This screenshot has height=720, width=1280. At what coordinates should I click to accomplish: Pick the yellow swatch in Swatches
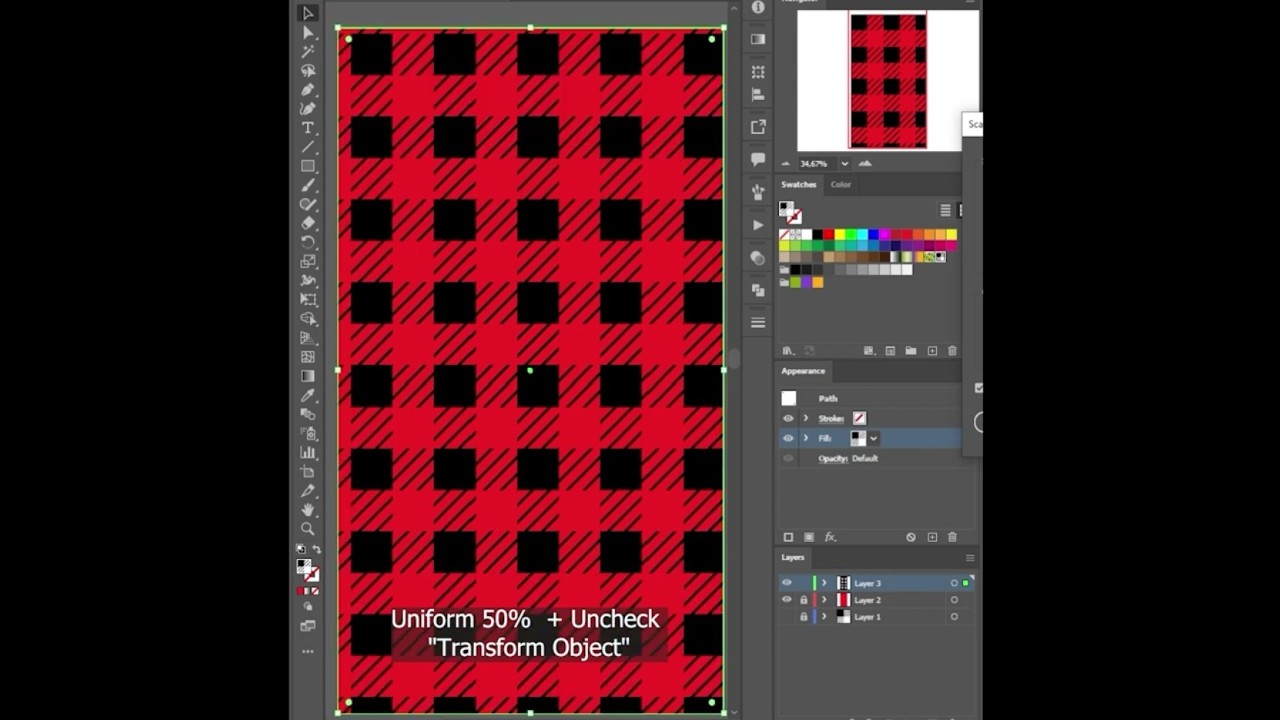(x=840, y=235)
